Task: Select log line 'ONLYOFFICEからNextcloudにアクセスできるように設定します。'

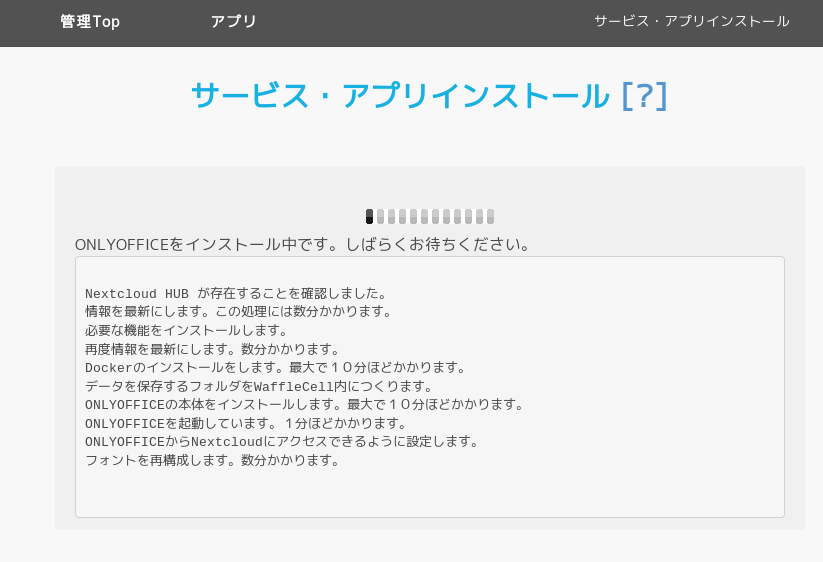Action: [282, 442]
